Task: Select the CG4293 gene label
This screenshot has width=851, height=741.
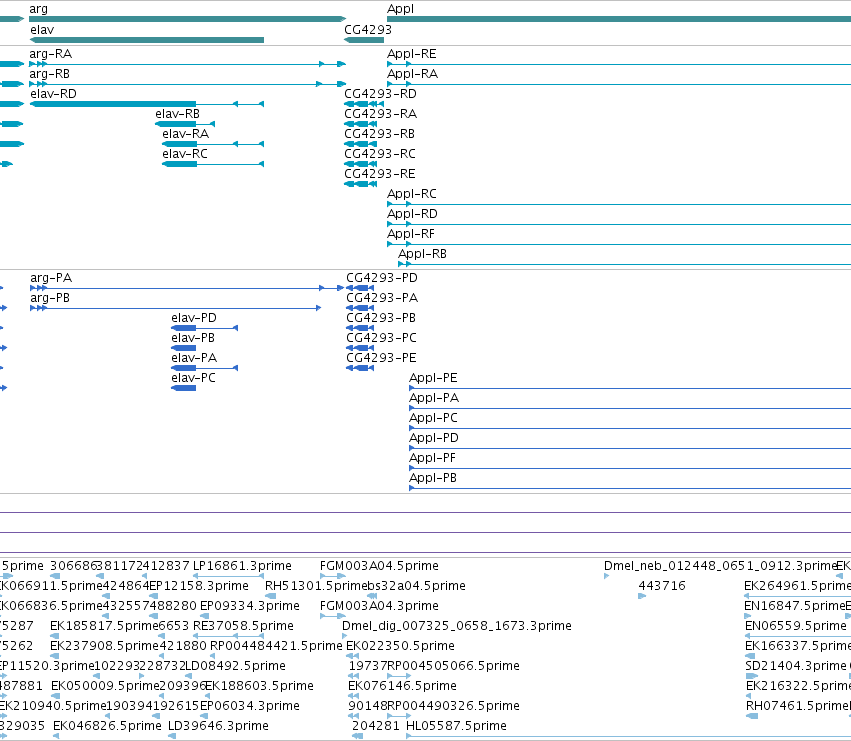Action: (368, 30)
